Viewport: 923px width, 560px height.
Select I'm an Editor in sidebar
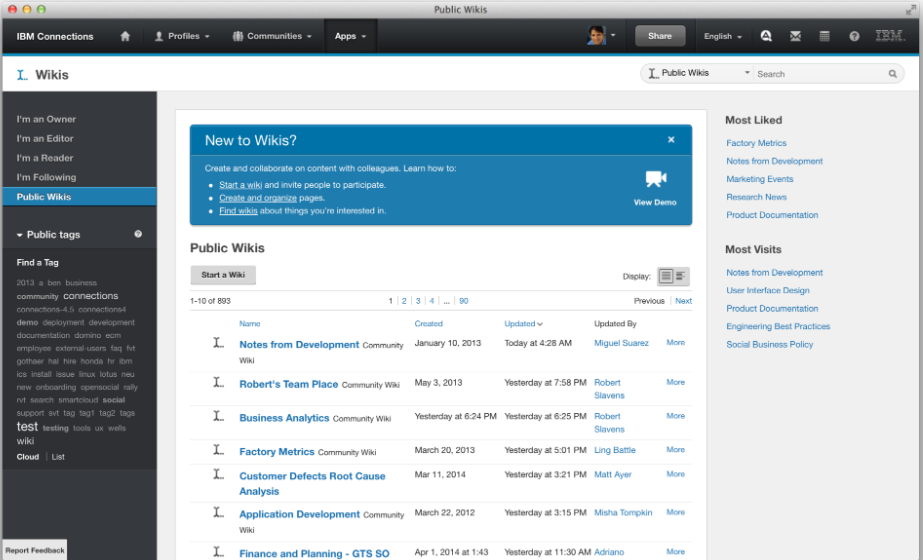point(45,138)
